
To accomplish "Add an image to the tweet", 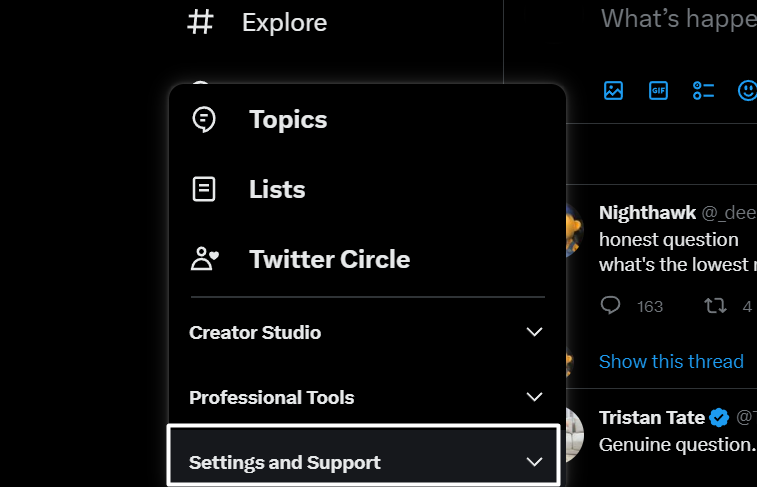I will coord(613,91).
